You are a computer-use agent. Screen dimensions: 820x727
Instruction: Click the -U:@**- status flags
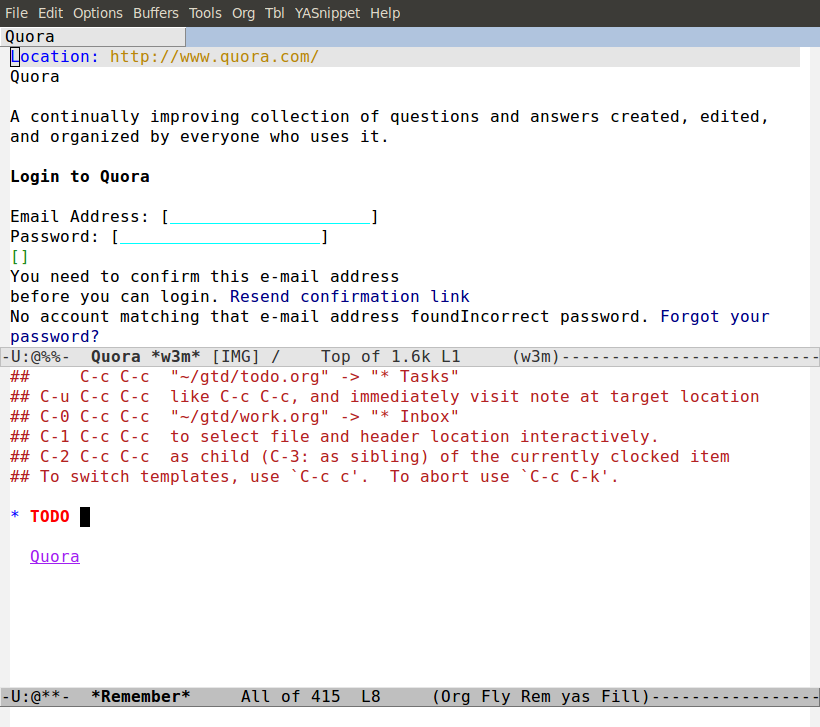coord(36,697)
